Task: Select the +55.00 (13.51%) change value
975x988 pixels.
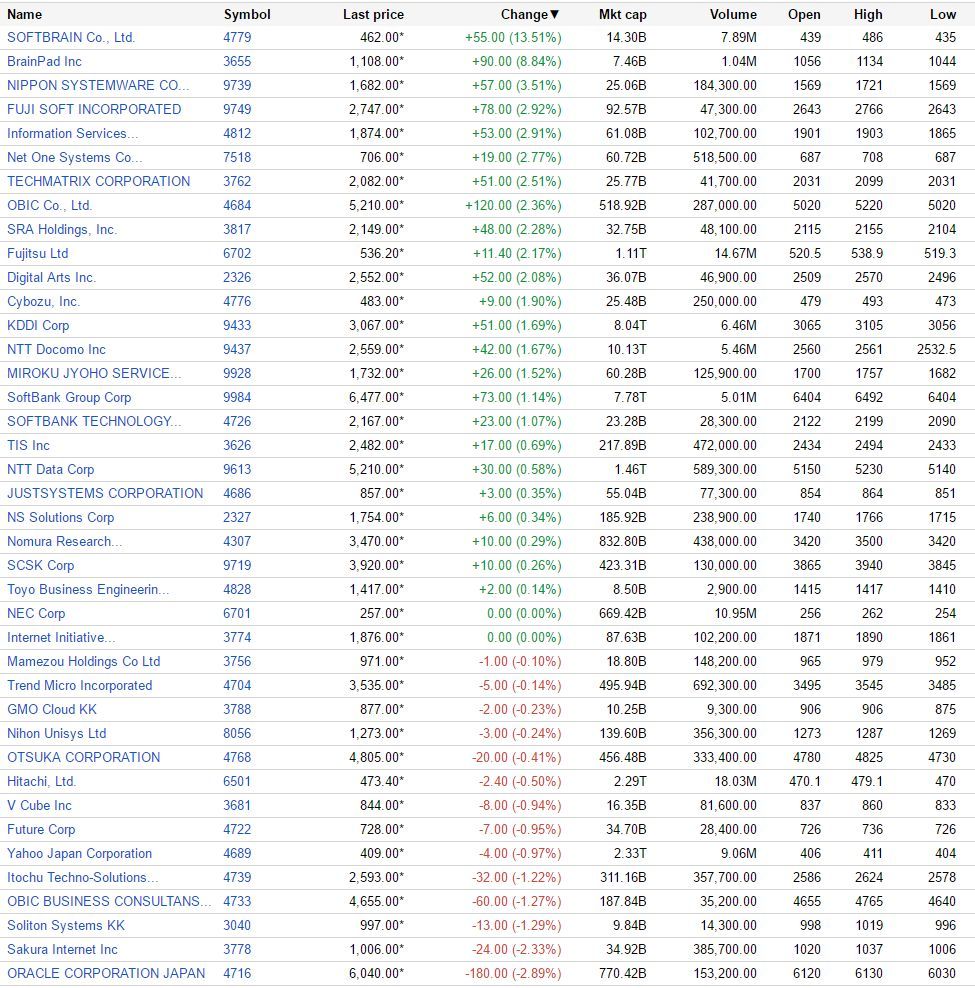Action: (513, 38)
